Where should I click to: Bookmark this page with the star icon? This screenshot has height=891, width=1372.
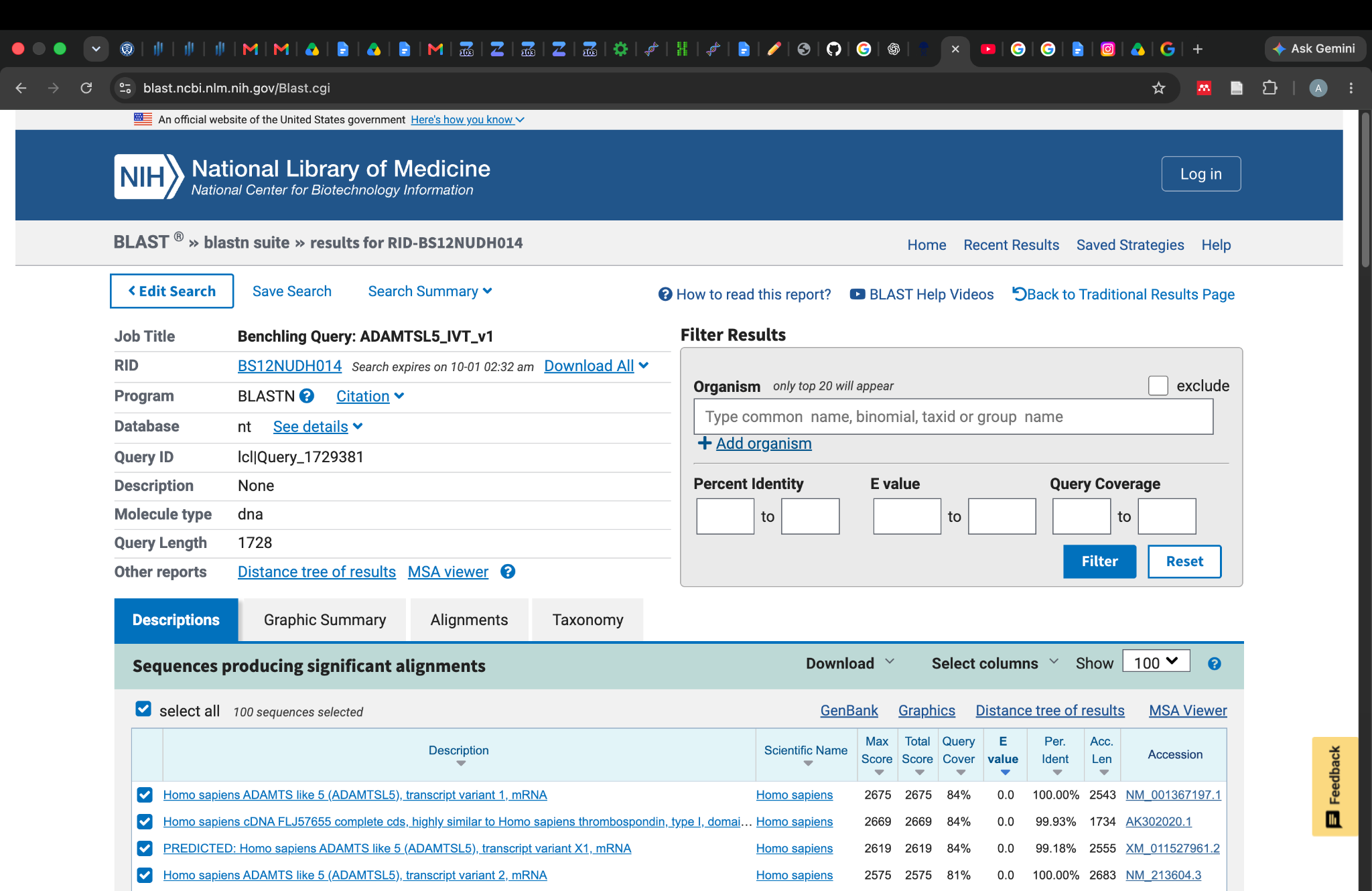[x=1158, y=88]
